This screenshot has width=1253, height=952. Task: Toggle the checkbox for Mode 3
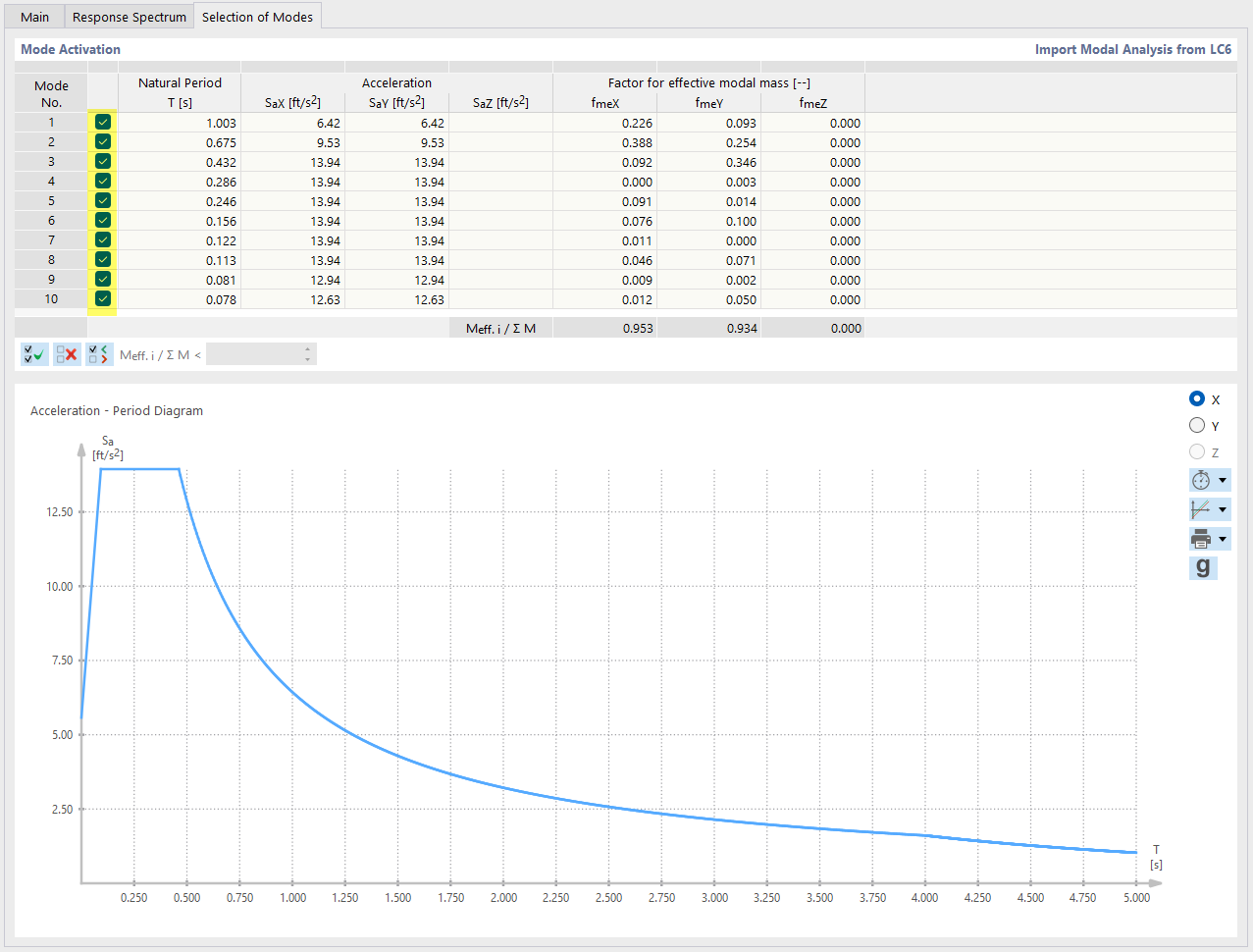102,161
